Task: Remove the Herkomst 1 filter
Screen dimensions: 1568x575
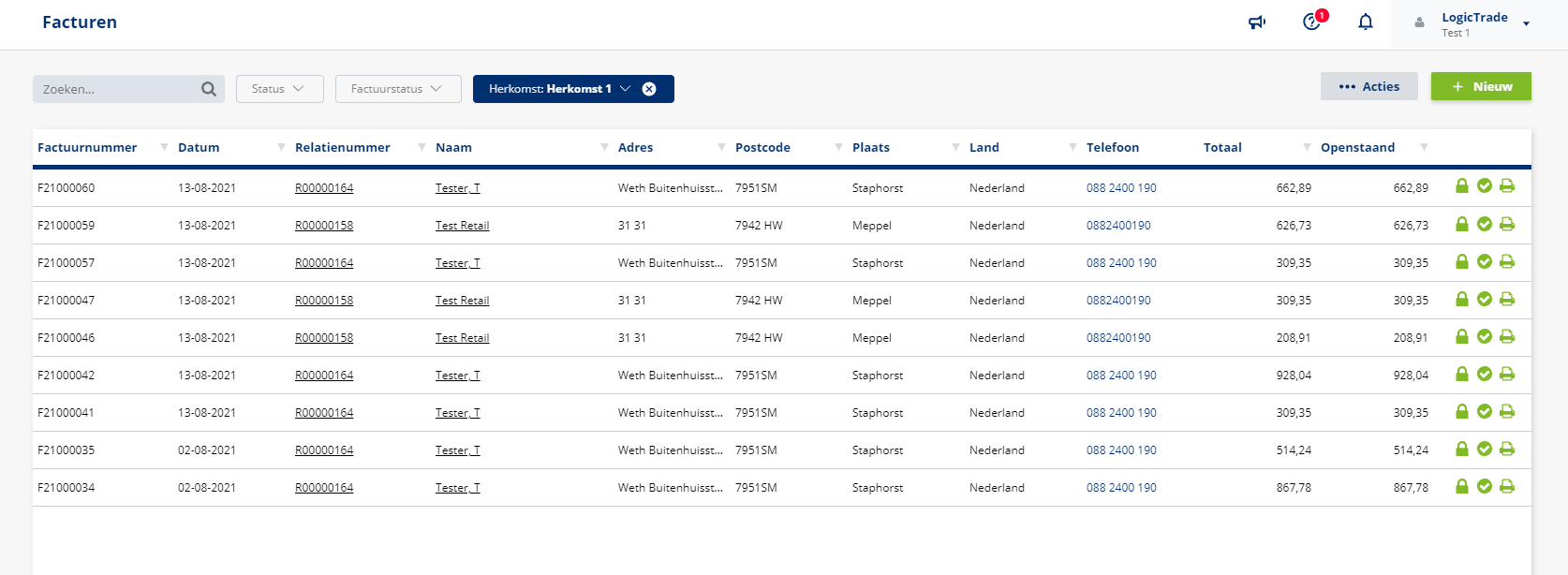Action: 649,89
